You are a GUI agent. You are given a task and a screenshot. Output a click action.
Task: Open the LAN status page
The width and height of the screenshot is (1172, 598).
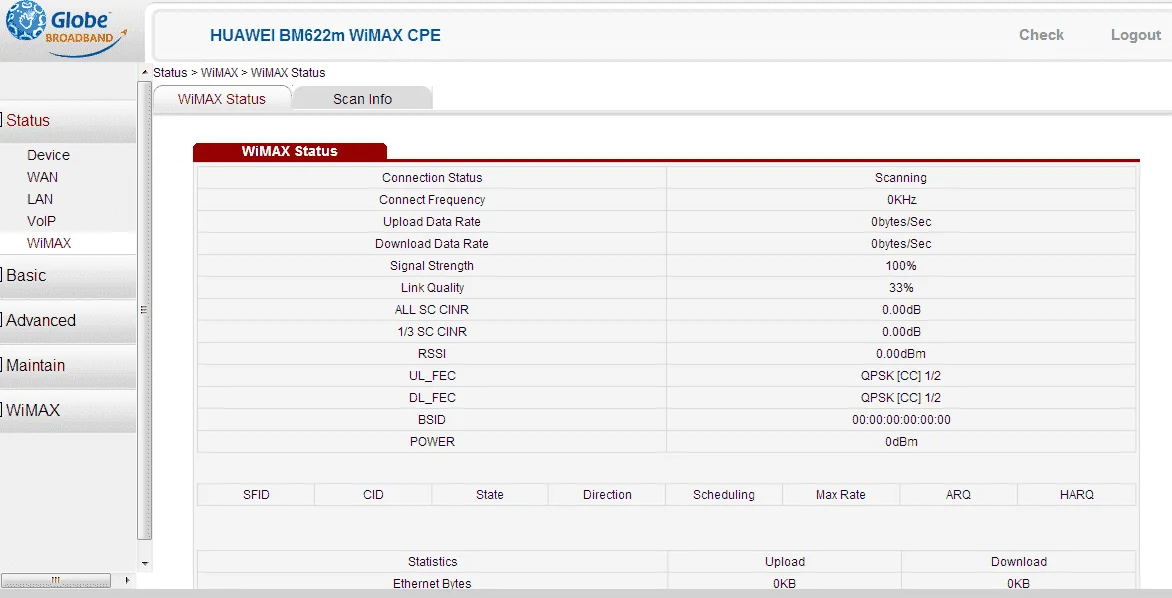coord(40,199)
